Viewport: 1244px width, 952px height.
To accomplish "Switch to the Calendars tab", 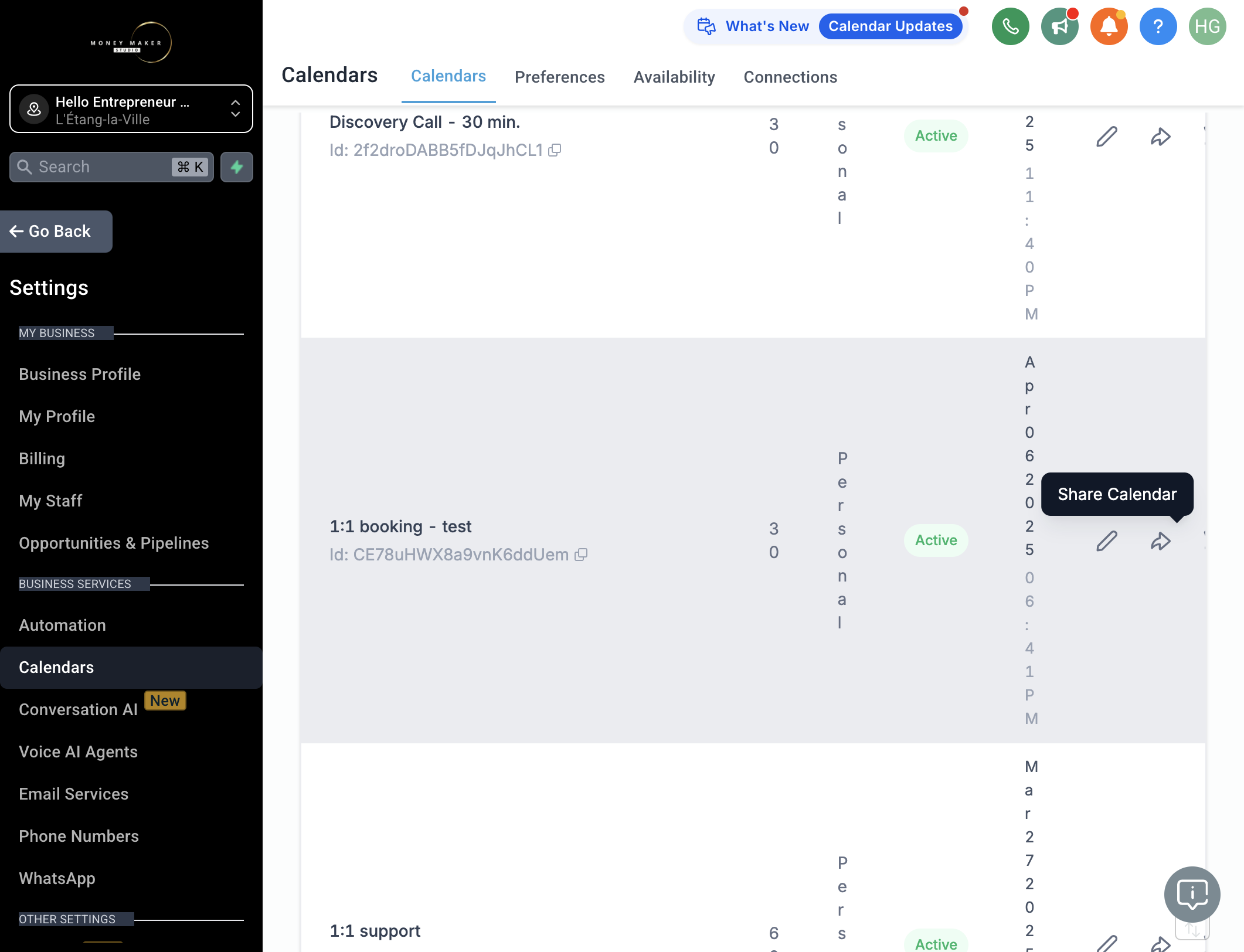I will pyautogui.click(x=448, y=76).
